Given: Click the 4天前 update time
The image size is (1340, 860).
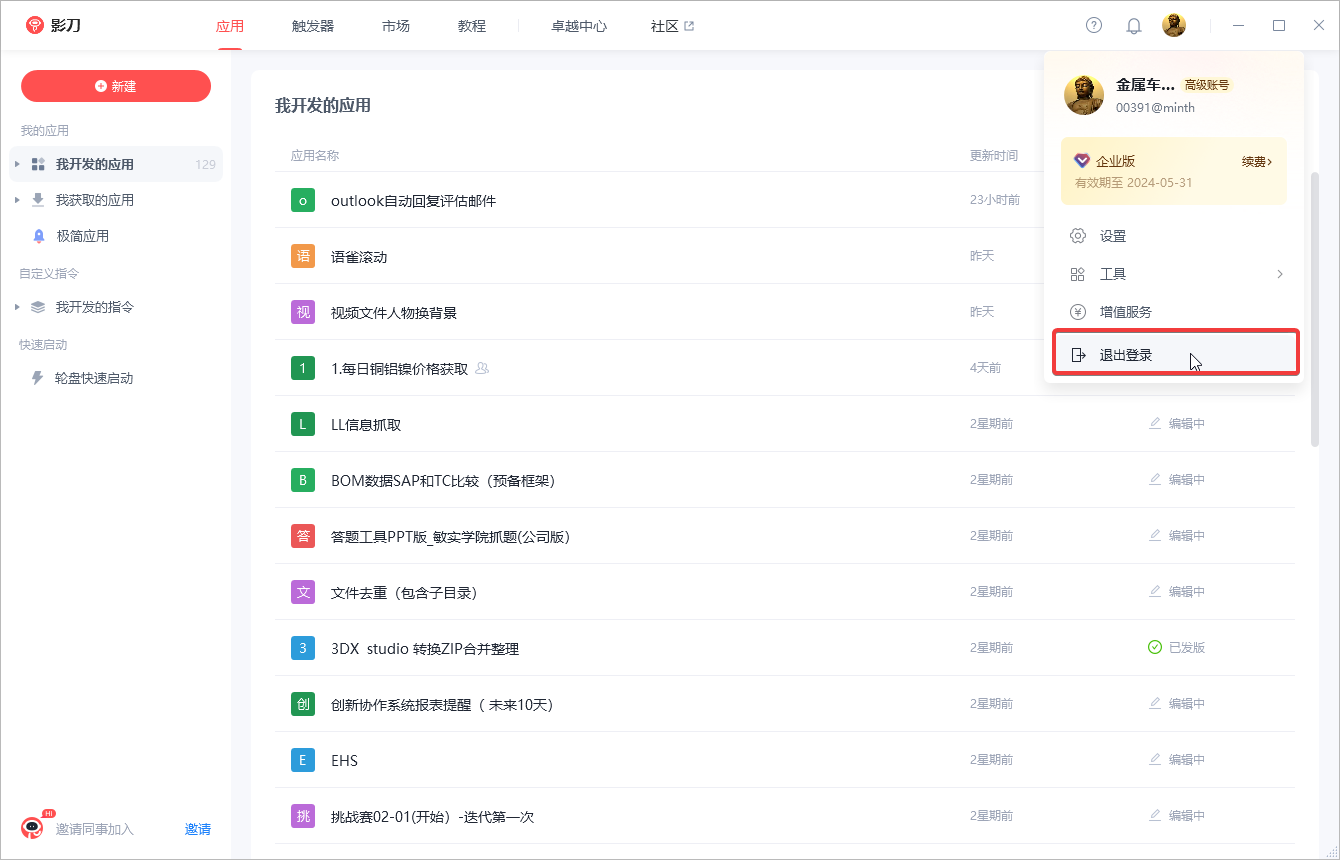Looking at the screenshot, I should [x=985, y=368].
